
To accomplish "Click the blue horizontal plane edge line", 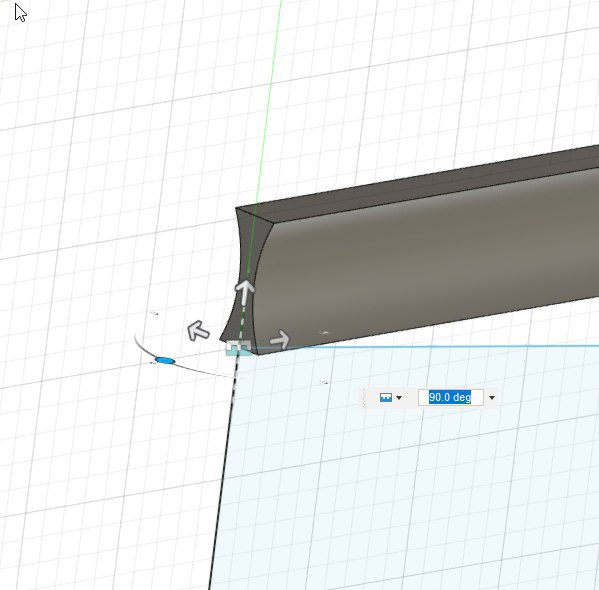I will (424, 347).
